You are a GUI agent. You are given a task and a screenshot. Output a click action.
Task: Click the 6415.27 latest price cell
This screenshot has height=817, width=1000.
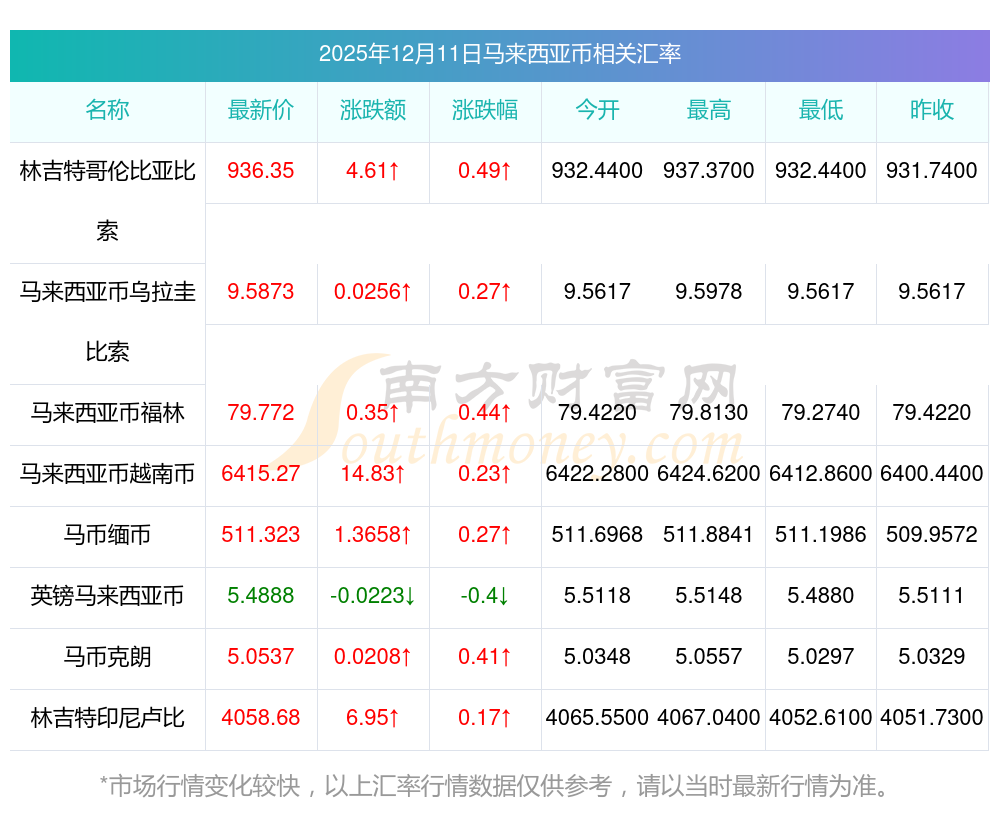point(261,474)
